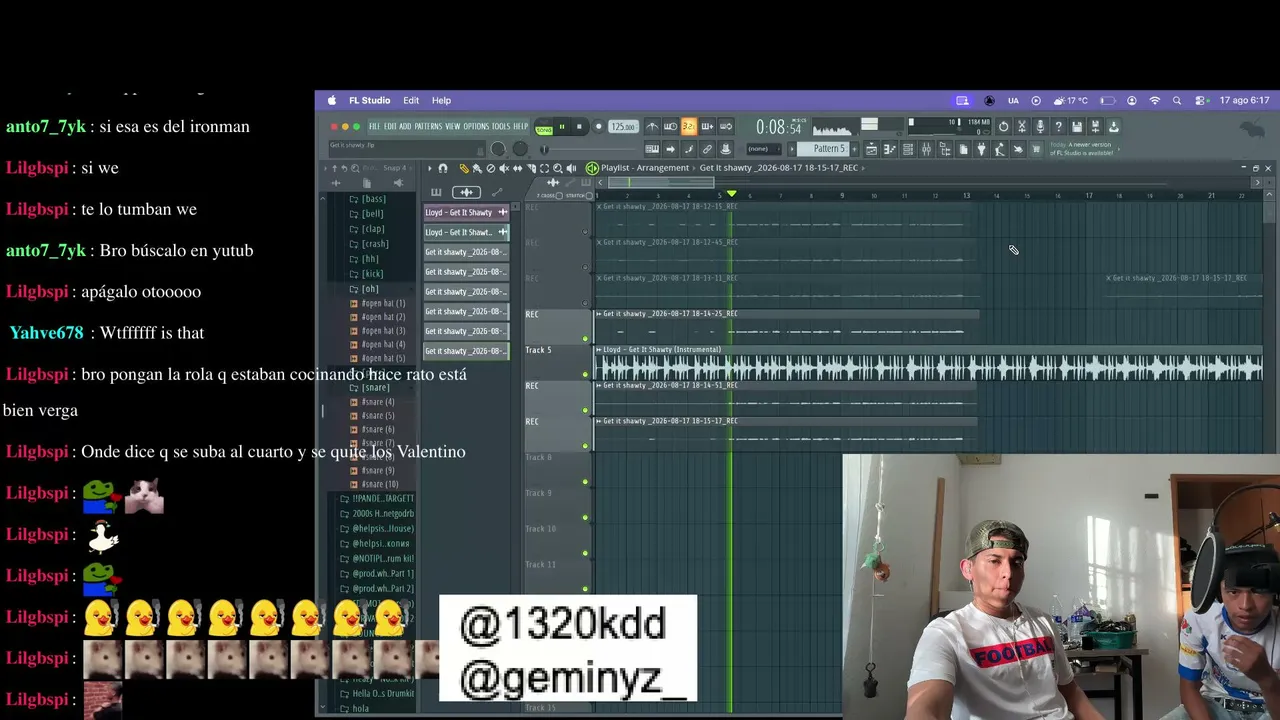Toggle loop recording icon
The height and width of the screenshot is (720, 1280).
click(725, 127)
